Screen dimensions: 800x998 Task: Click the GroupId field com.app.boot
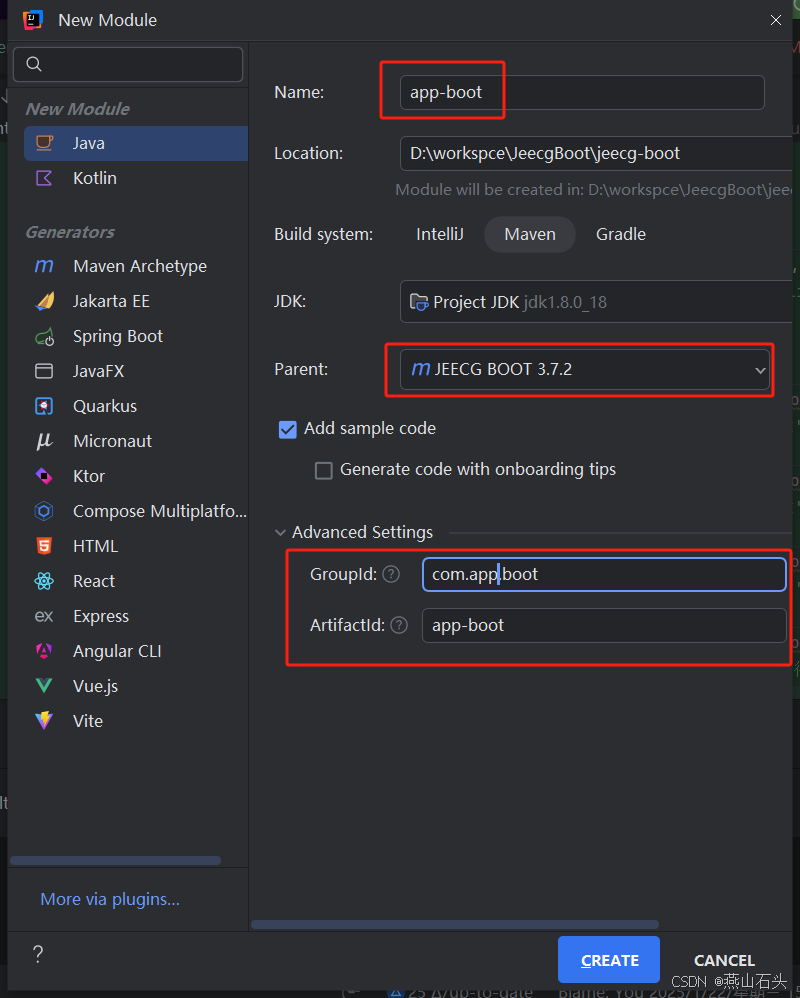pyautogui.click(x=605, y=575)
